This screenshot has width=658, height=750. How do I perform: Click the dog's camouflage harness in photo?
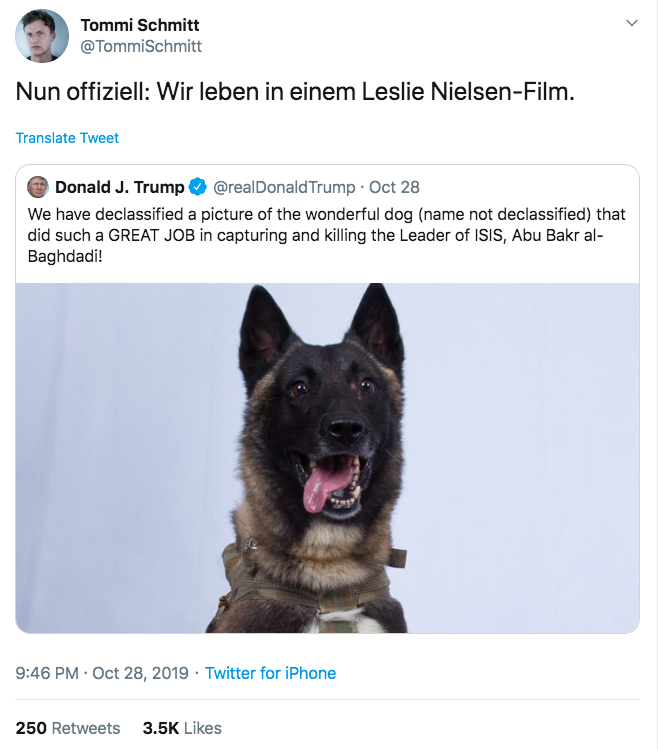[x=311, y=586]
